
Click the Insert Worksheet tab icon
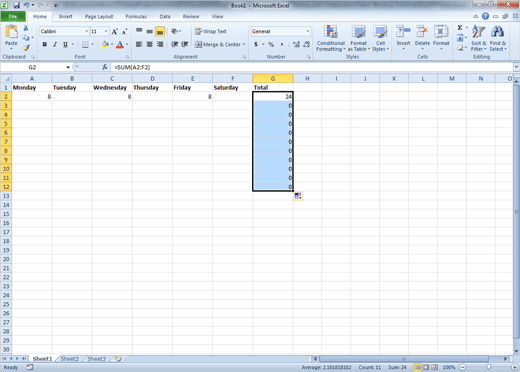[118, 359]
